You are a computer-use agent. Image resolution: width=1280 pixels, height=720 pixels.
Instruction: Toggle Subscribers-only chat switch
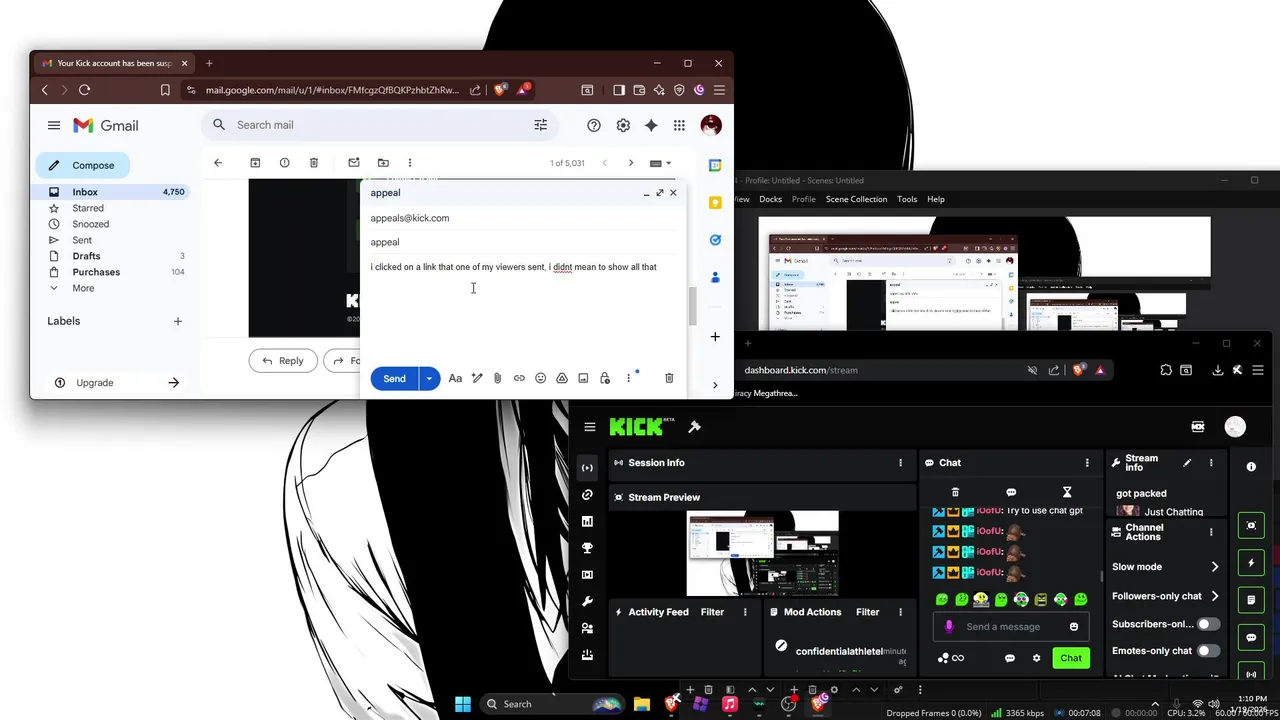click(x=1209, y=624)
